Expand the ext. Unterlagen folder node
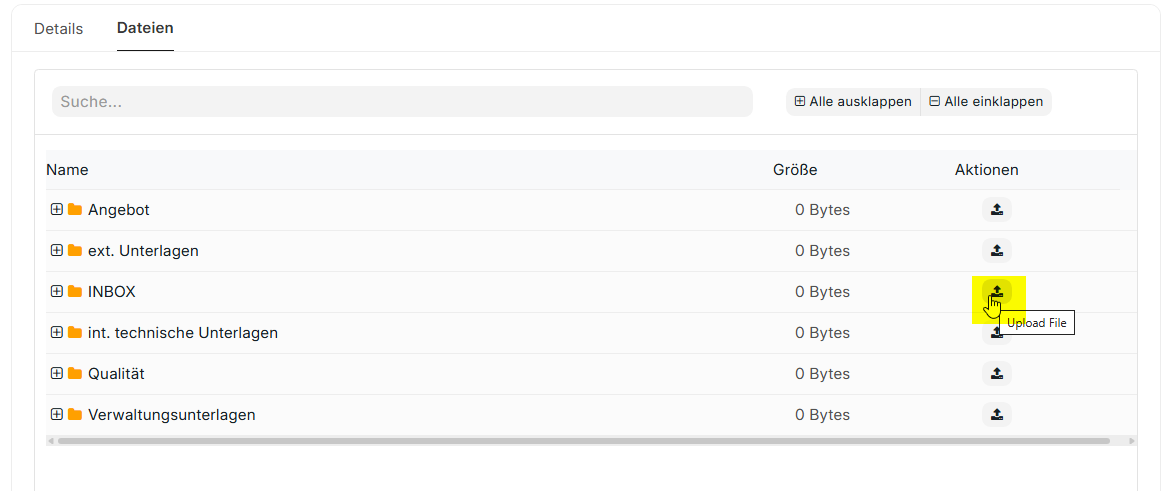Image resolution: width=1176 pixels, height=491 pixels. coord(57,251)
